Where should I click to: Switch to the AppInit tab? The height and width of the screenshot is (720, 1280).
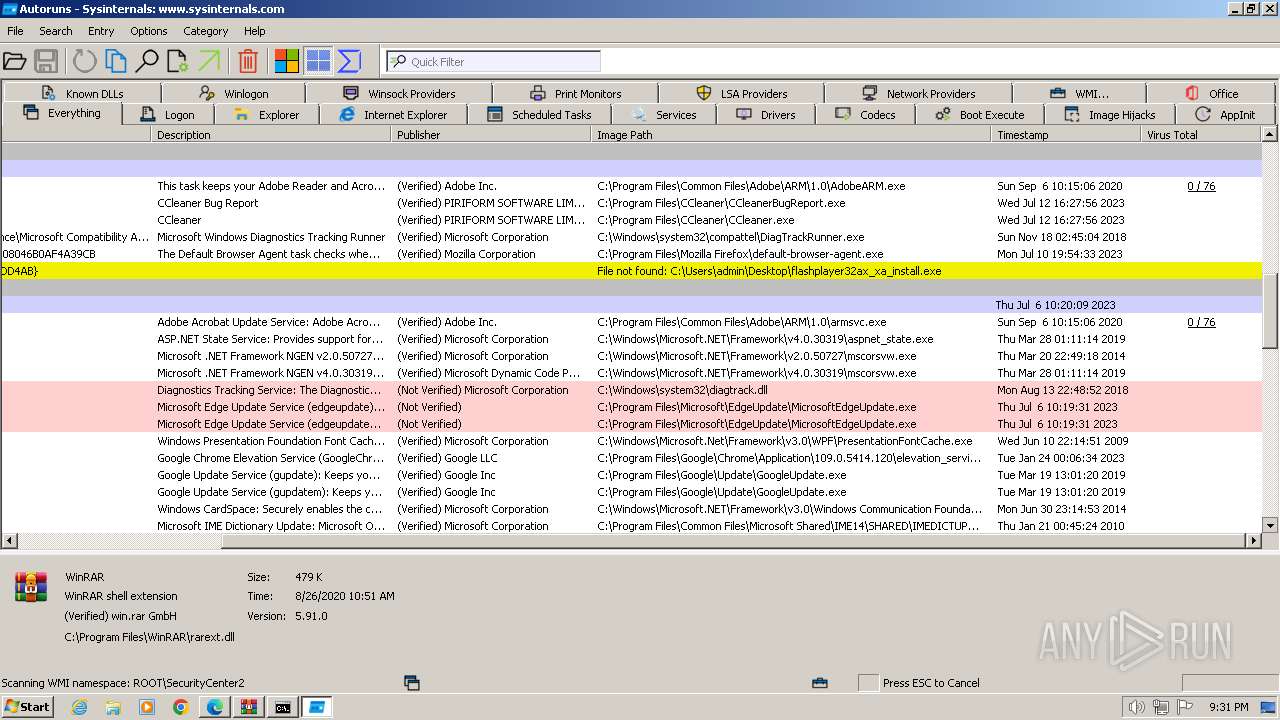(1226, 115)
